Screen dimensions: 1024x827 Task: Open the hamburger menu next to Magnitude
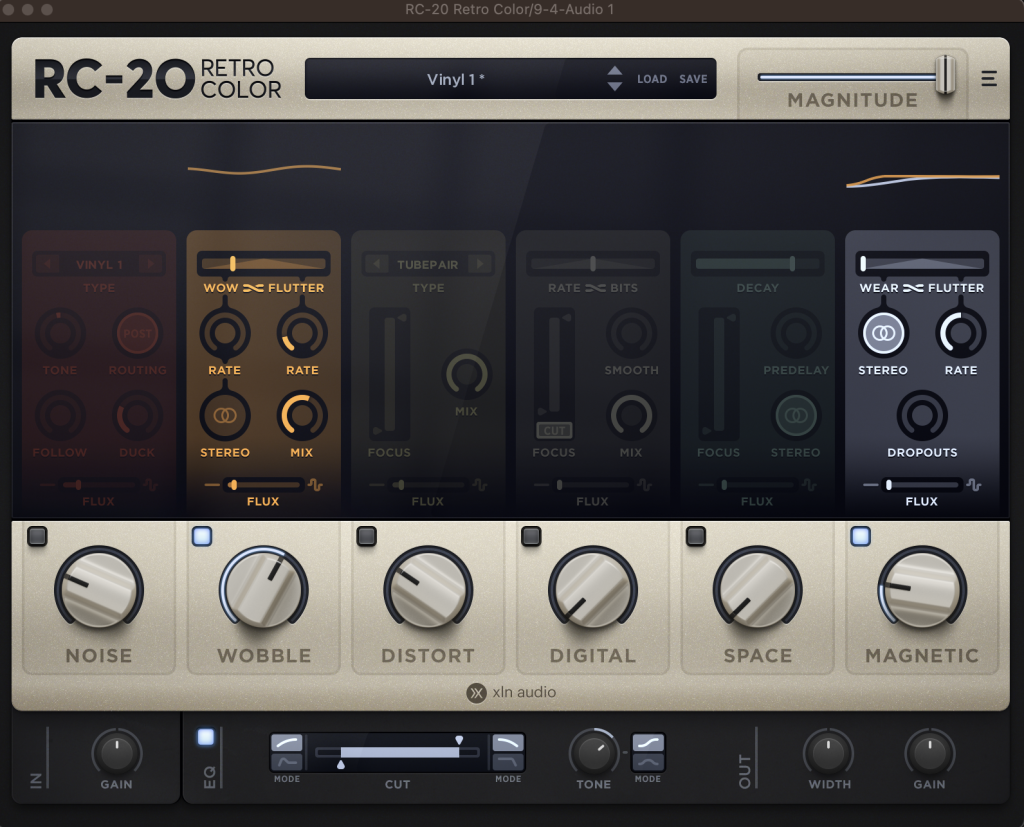tap(989, 79)
